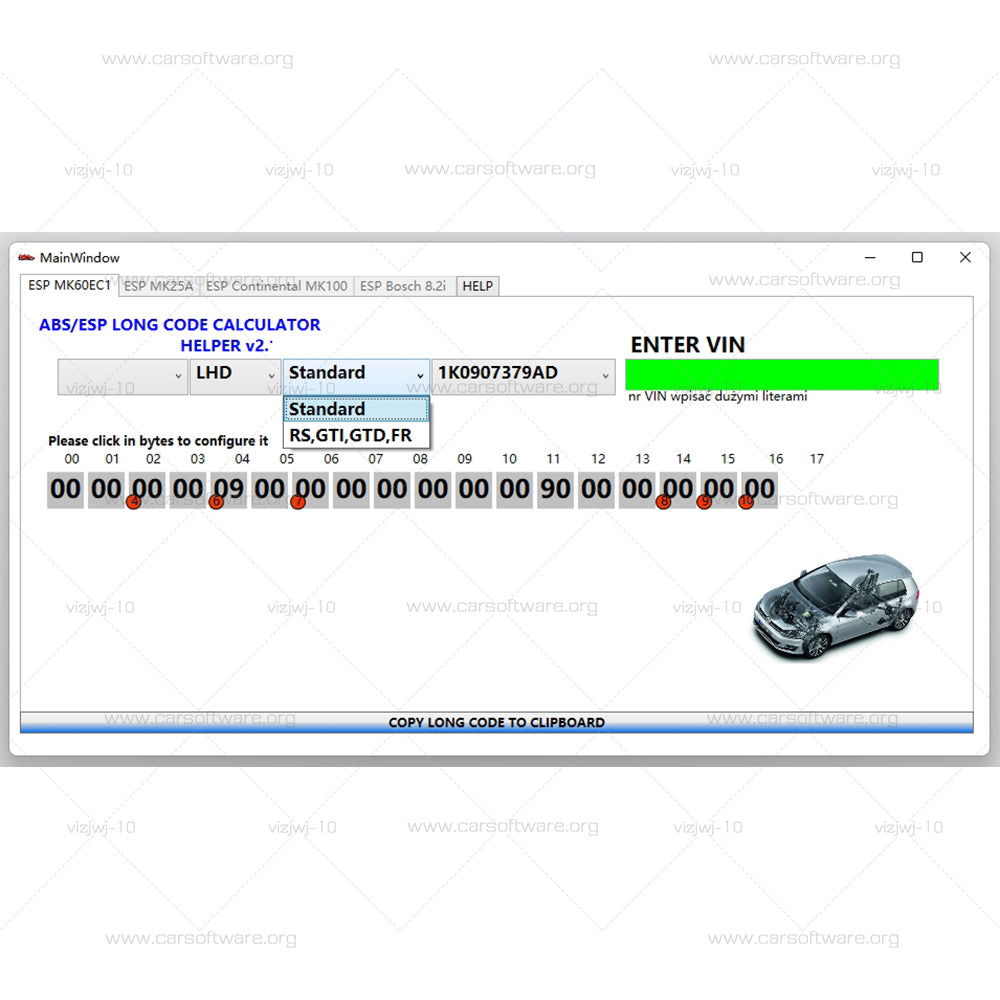The image size is (1000, 1000).
Task: Select the ESP Continental MK100 tab
Action: [277, 286]
